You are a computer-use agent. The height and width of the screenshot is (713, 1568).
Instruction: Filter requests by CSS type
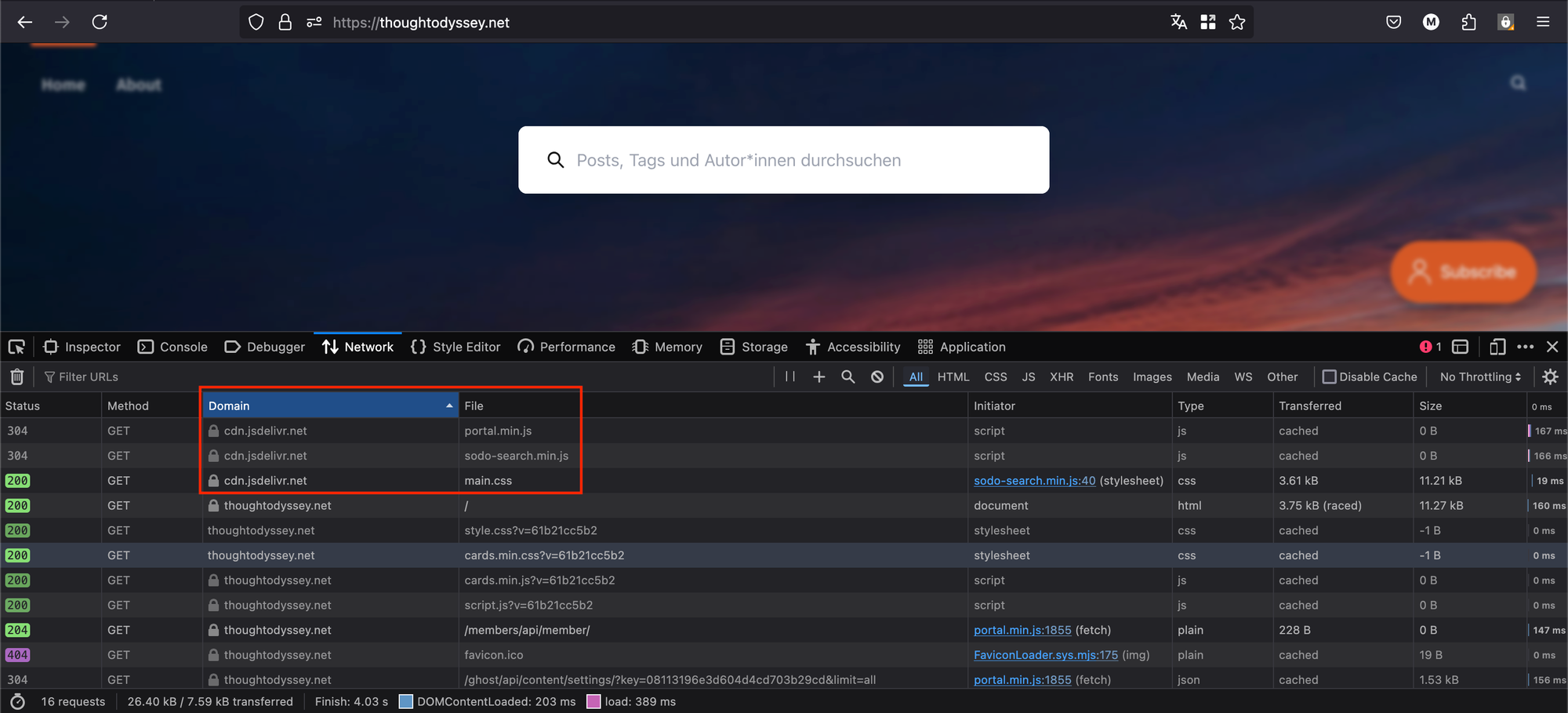[995, 377]
